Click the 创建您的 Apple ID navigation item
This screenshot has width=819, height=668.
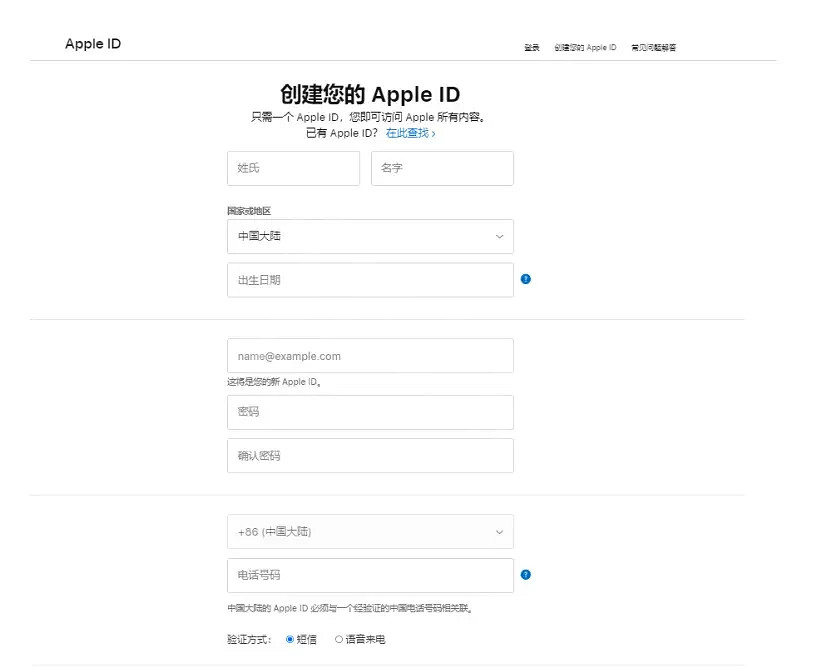(x=587, y=46)
